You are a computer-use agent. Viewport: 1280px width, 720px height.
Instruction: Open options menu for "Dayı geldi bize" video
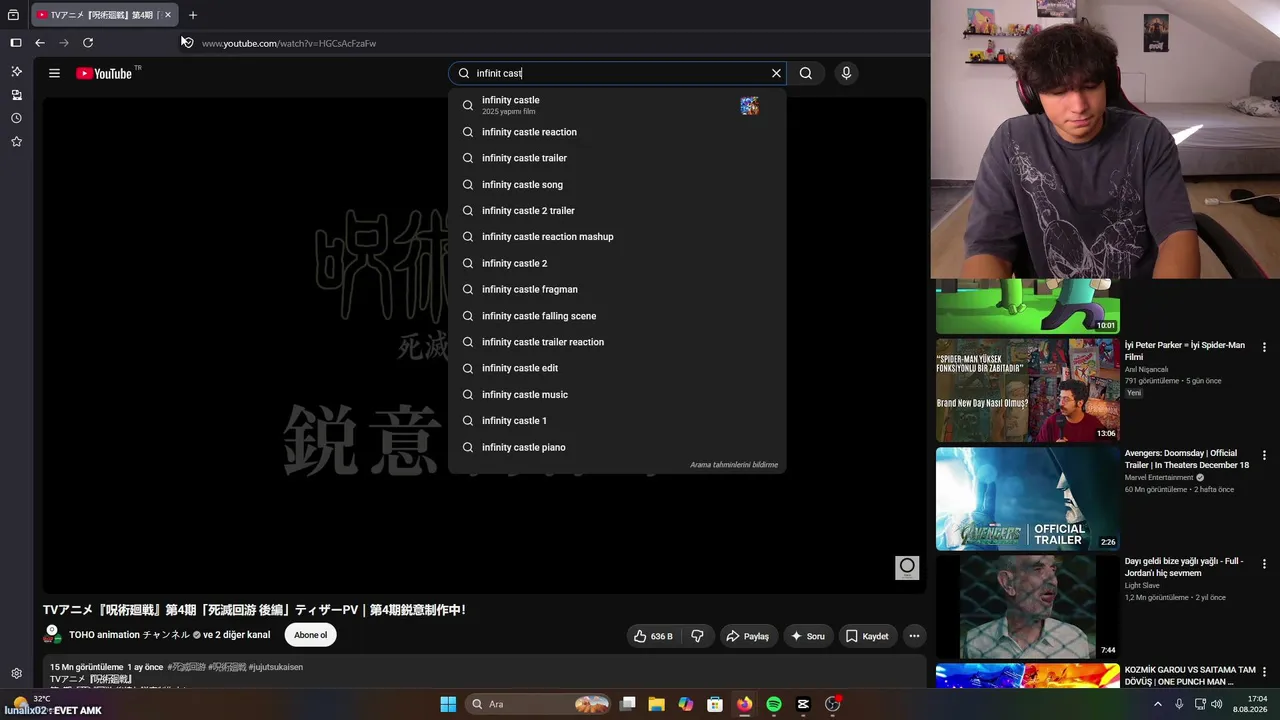(x=1264, y=563)
